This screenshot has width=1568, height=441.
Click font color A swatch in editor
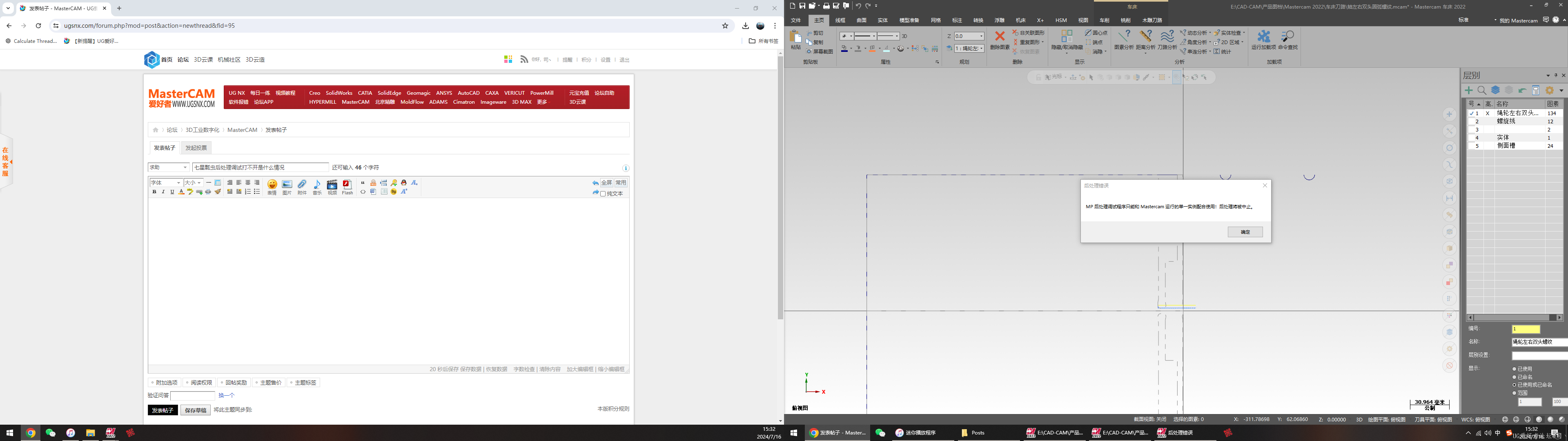click(x=181, y=192)
